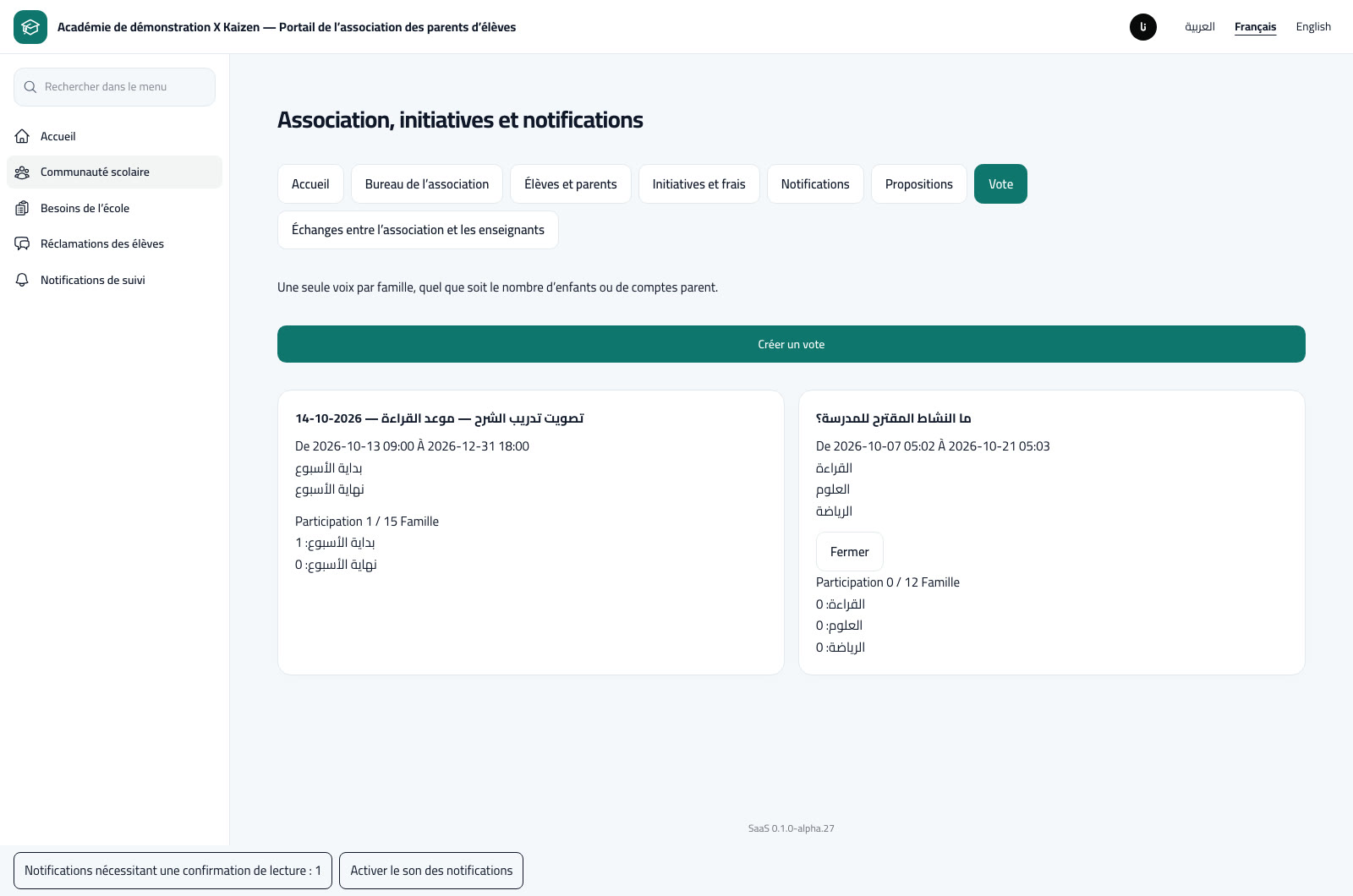Click the academy graduation cap logo

point(30,27)
